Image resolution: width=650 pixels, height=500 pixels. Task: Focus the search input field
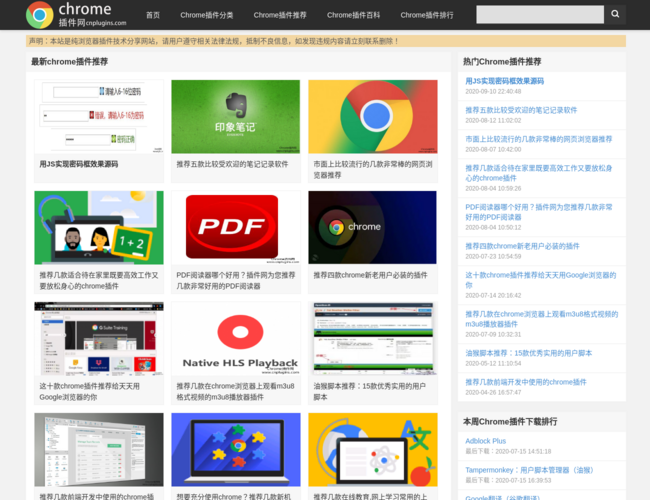point(540,15)
